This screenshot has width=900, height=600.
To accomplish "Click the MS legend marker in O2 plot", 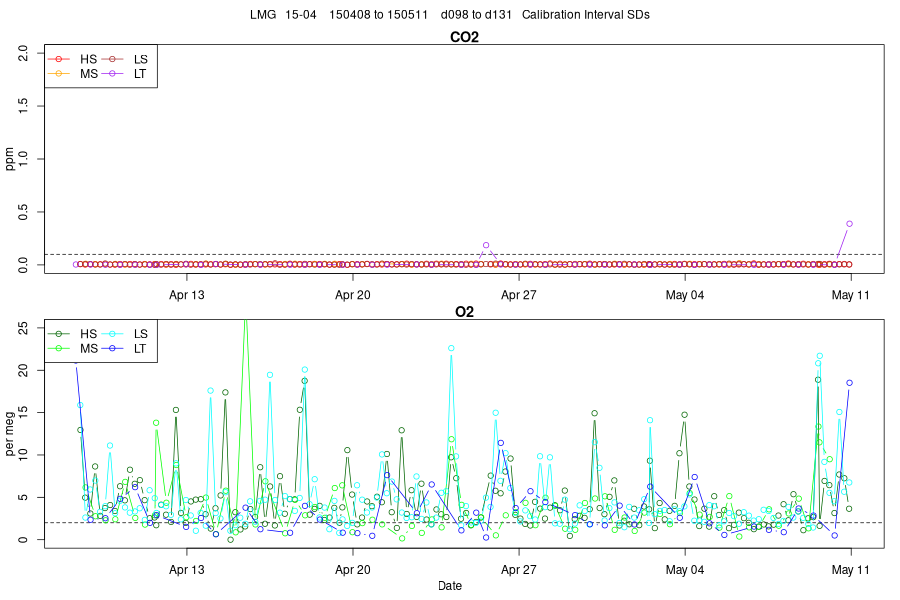I will (59, 348).
